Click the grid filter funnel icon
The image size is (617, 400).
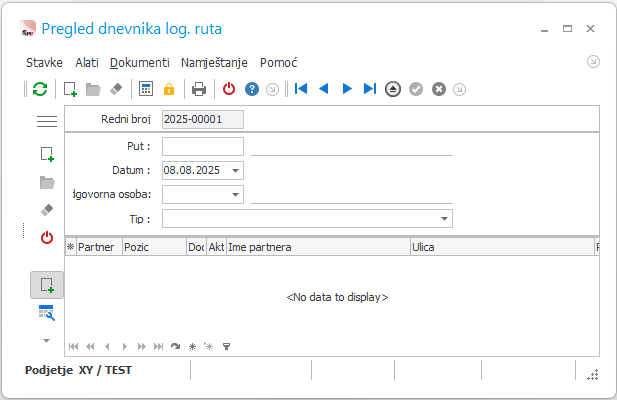(x=226, y=347)
